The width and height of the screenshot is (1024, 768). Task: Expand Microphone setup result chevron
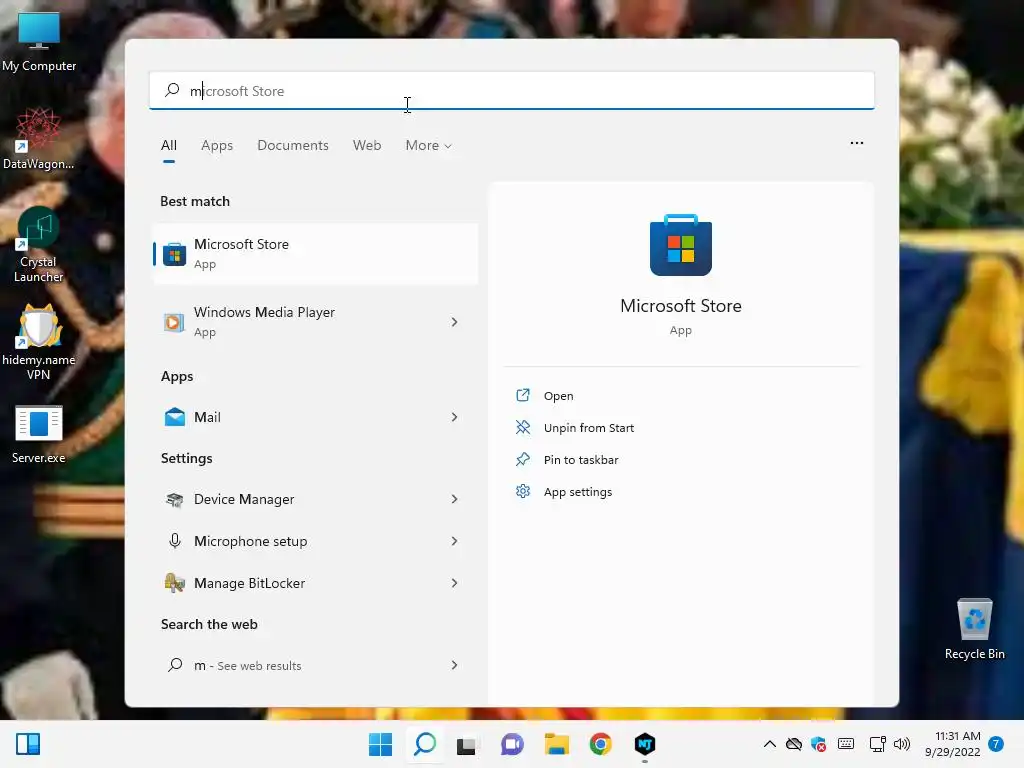tap(455, 541)
